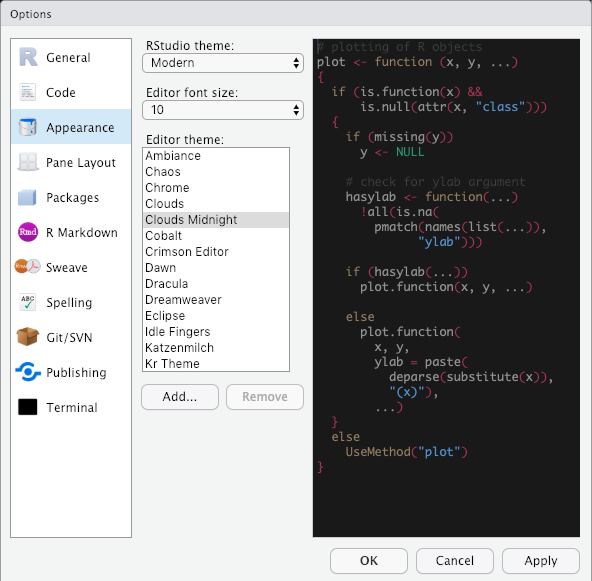Viewport: 592px width, 581px height.
Task: Open the Editor font size dropdown
Action: tap(223, 110)
